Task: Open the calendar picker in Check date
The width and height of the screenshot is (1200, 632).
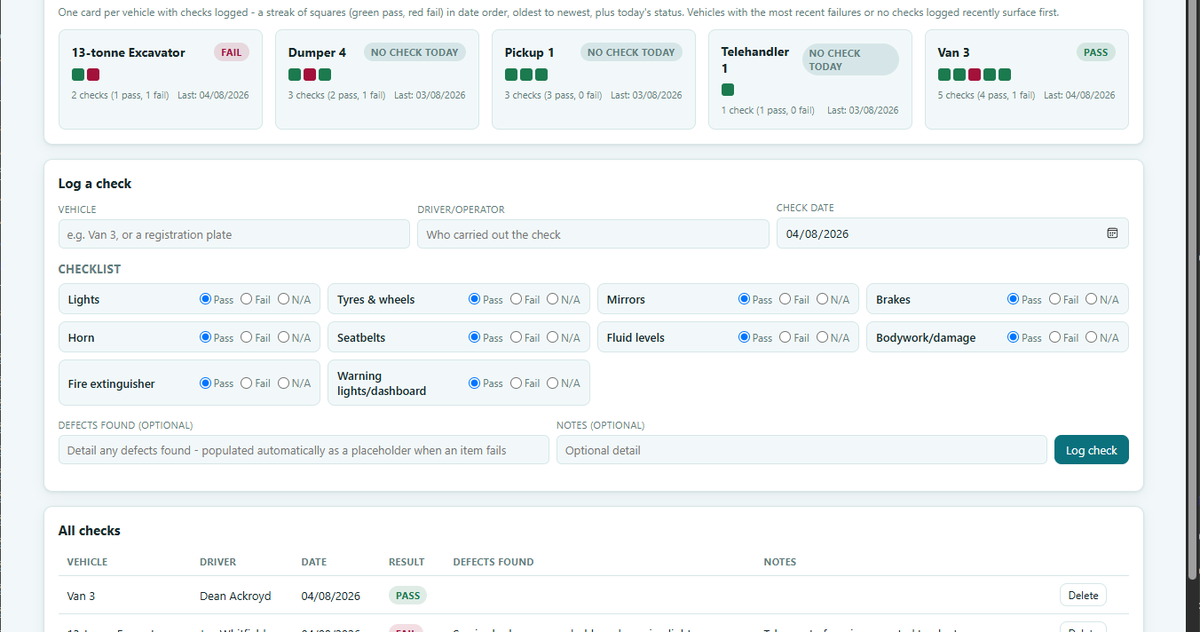Action: [x=1112, y=233]
